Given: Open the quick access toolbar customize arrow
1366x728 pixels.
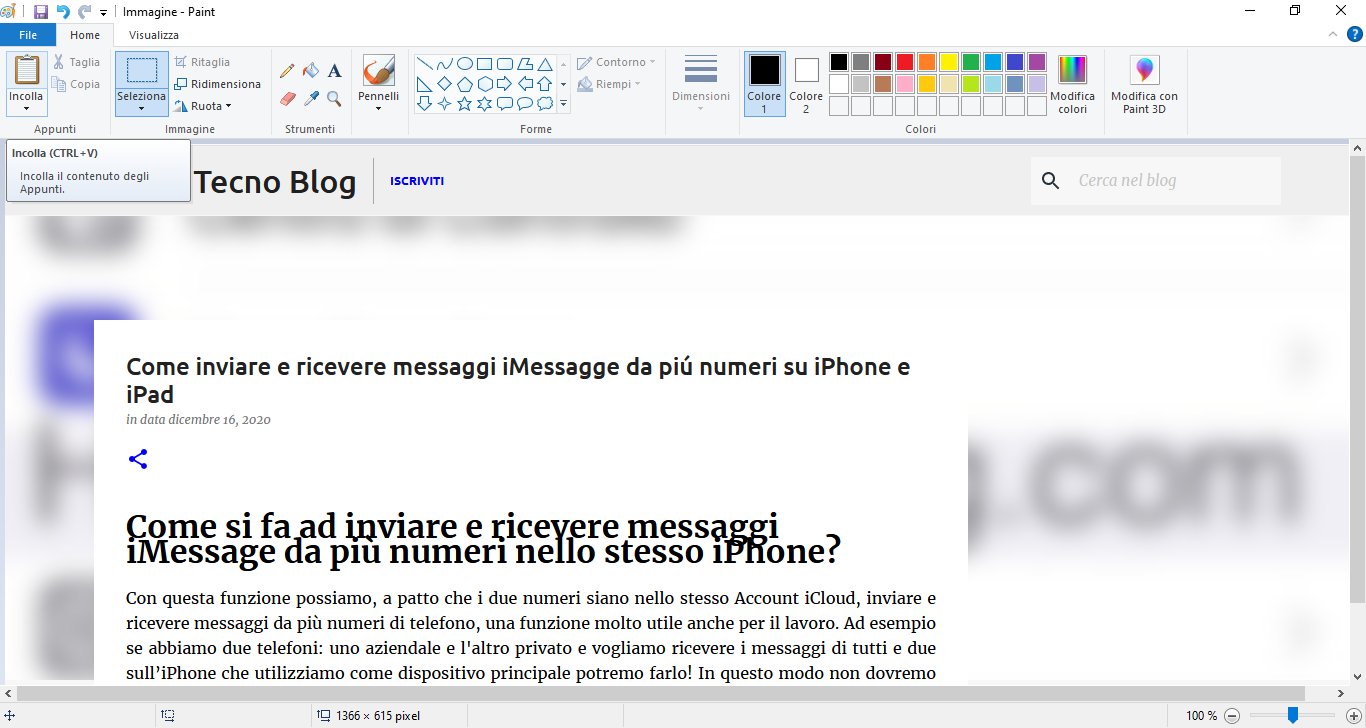Looking at the screenshot, I should (x=104, y=13).
